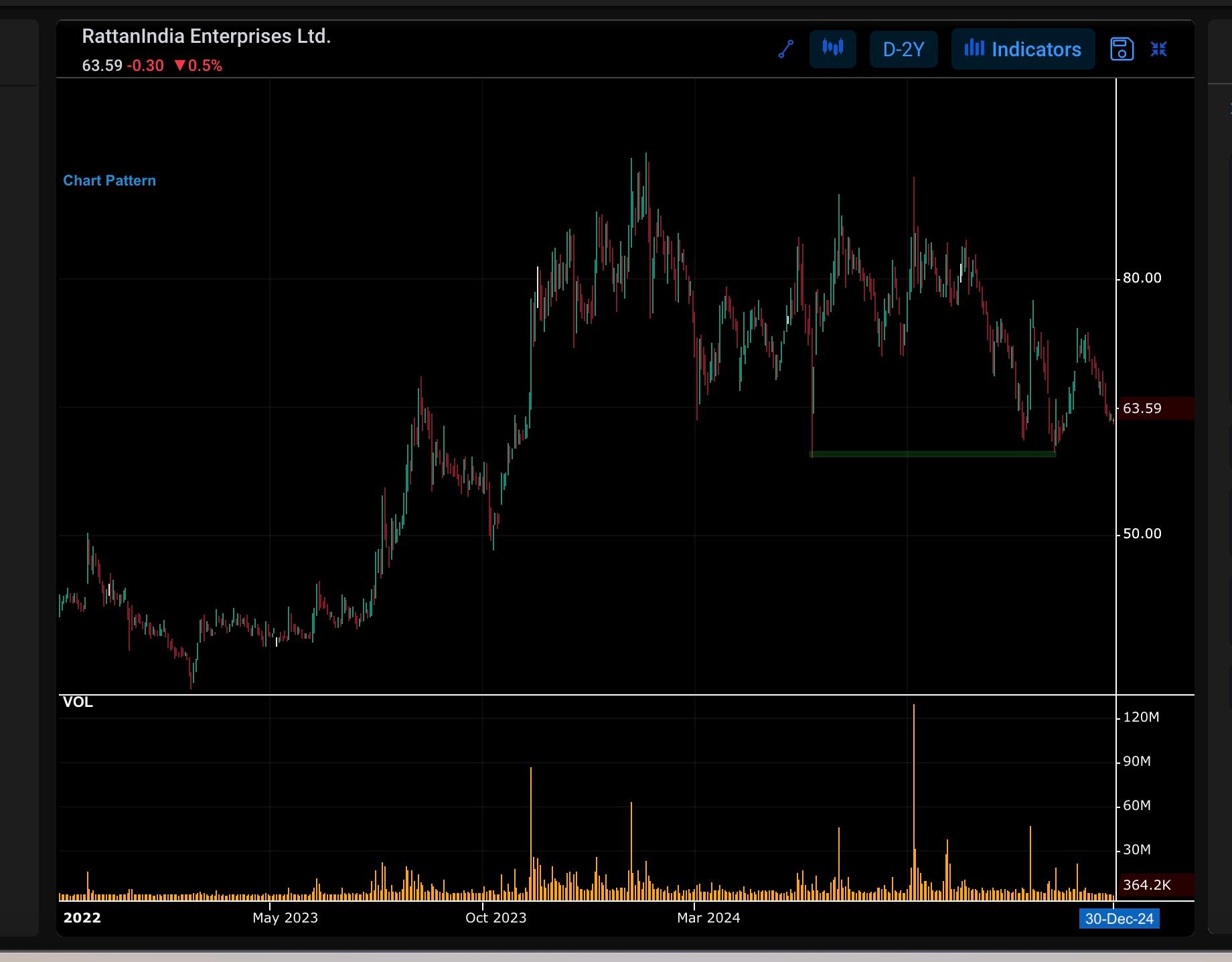Viewport: 1232px width, 962px height.
Task: Open the Indicators menu
Action: [1023, 49]
